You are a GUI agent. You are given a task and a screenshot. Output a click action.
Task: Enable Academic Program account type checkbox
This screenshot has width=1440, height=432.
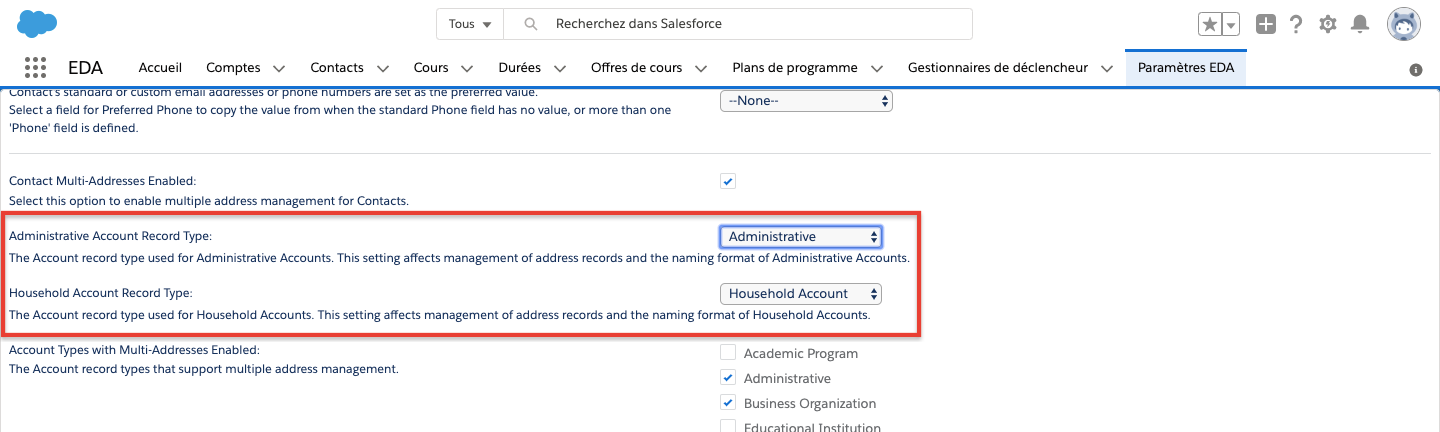(x=728, y=353)
